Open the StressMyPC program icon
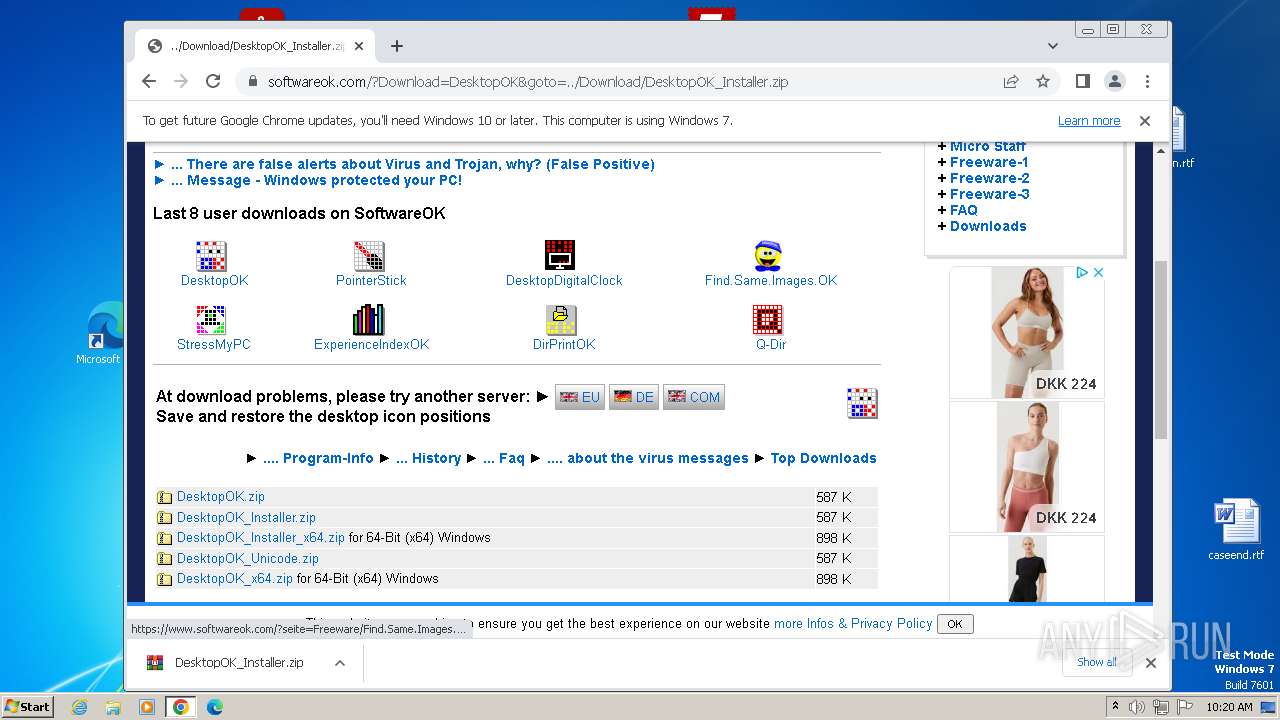This screenshot has height=720, width=1280. [x=211, y=320]
